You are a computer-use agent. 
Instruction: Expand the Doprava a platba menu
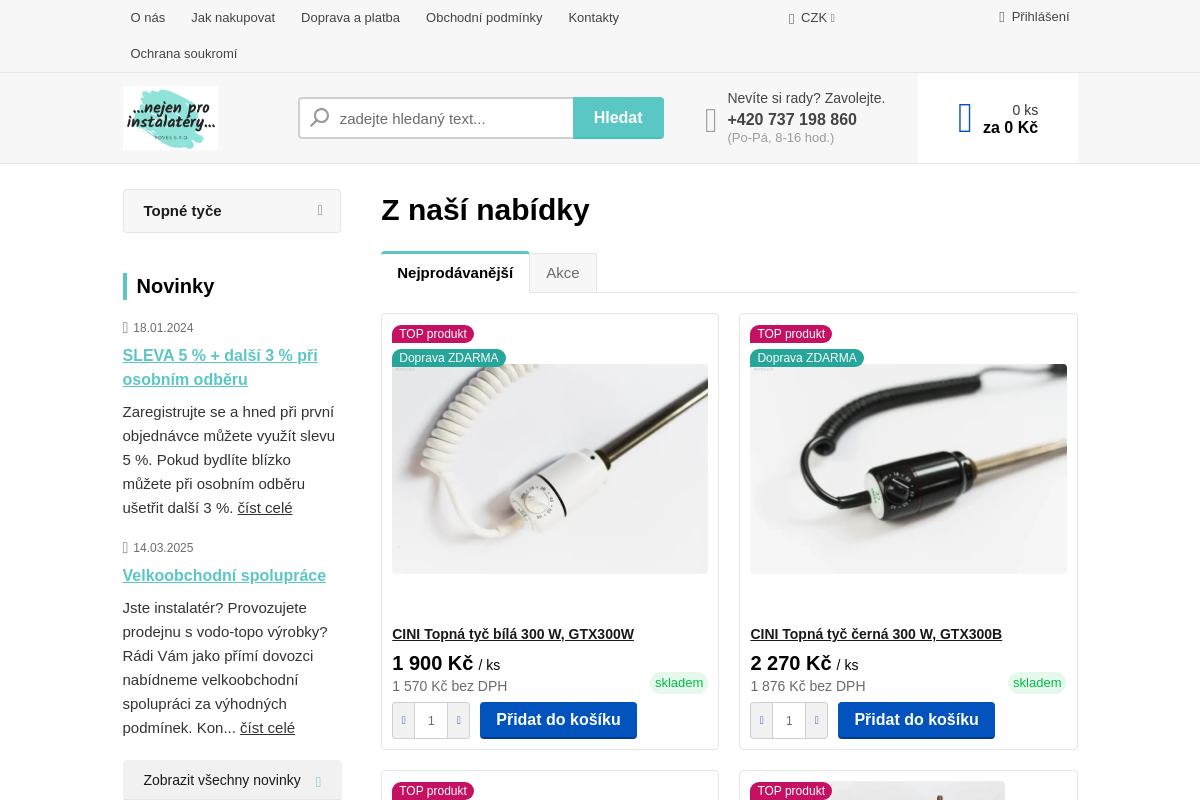click(x=350, y=17)
